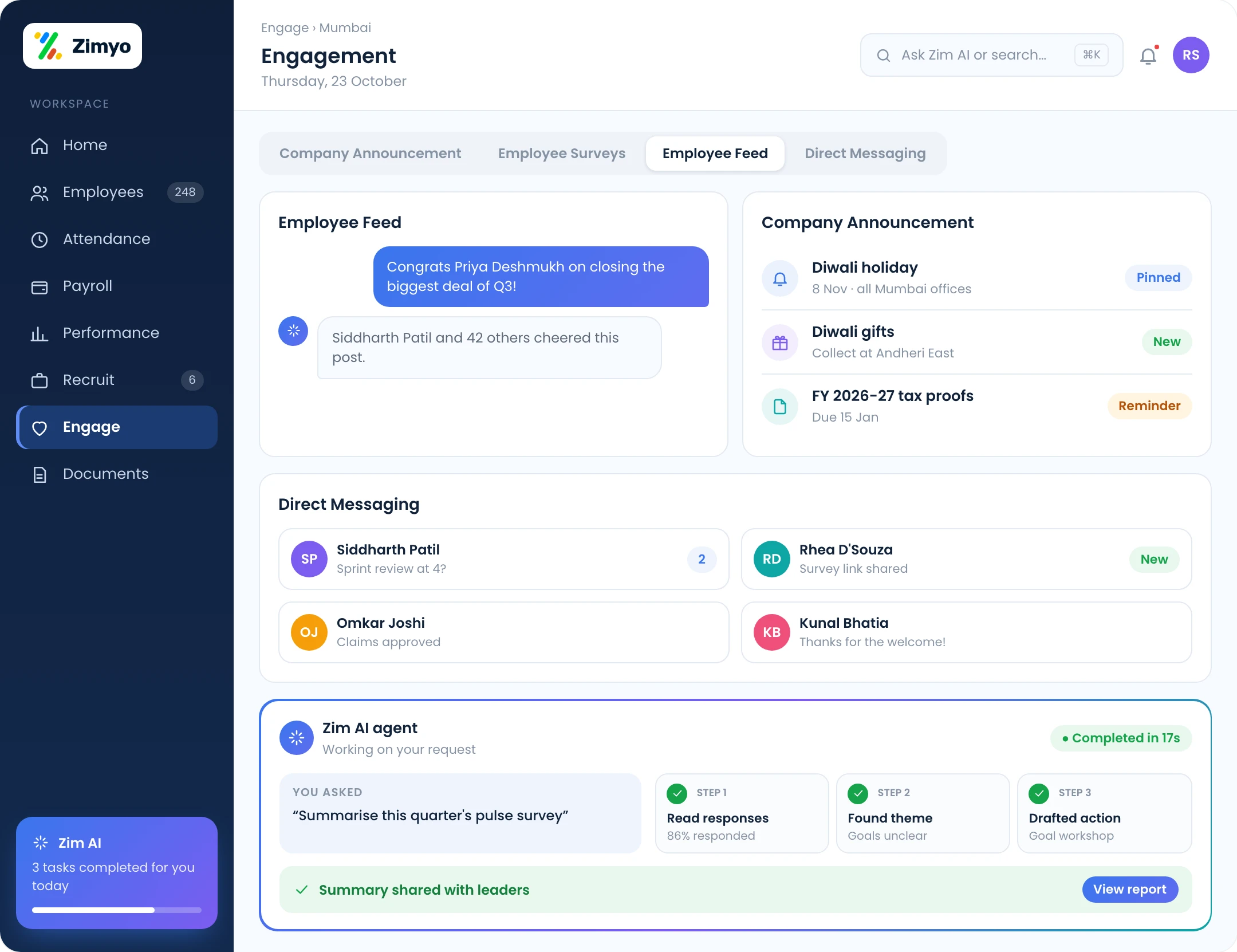Open the FY 2026-27 tax proofs announcement
This screenshot has height=952, width=1237.
(976, 406)
